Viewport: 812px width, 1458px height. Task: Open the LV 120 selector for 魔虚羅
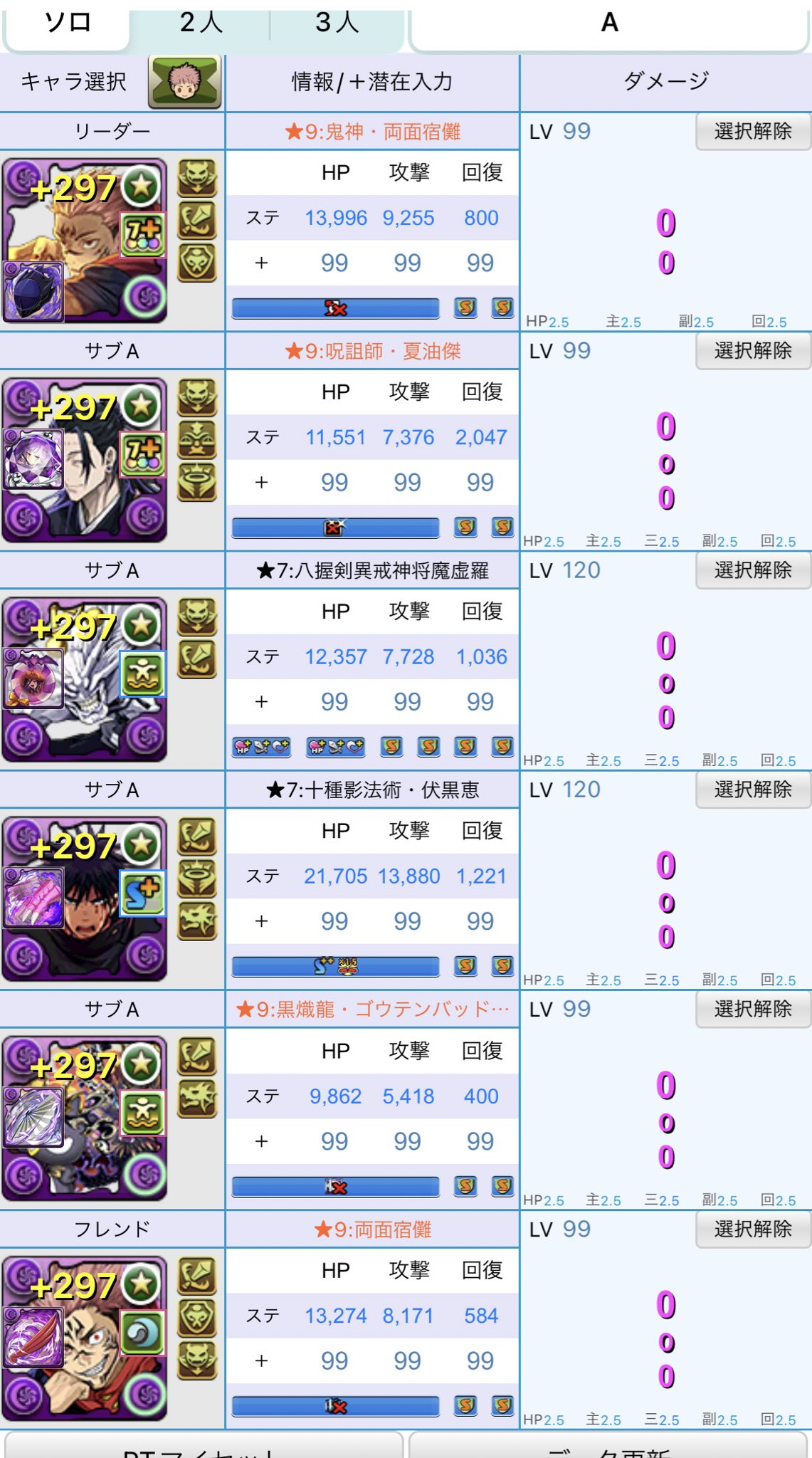click(565, 570)
